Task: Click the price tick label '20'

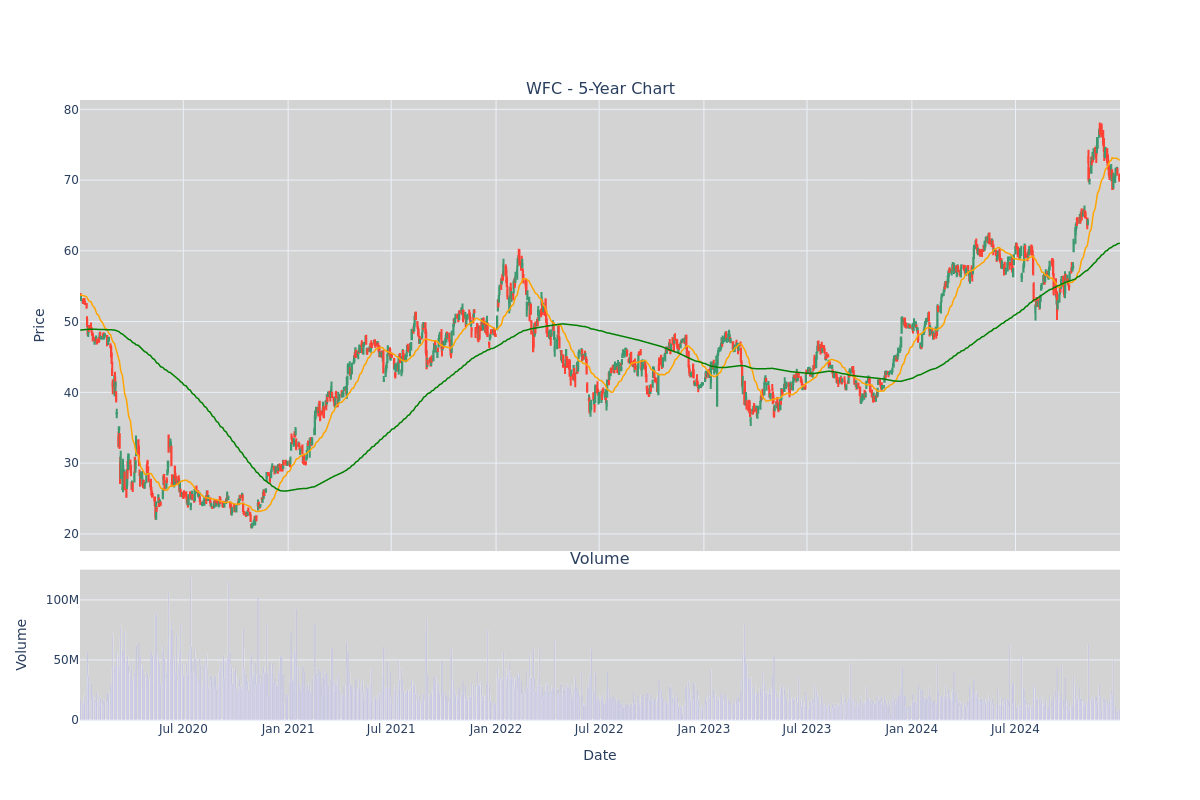Action: [x=71, y=534]
